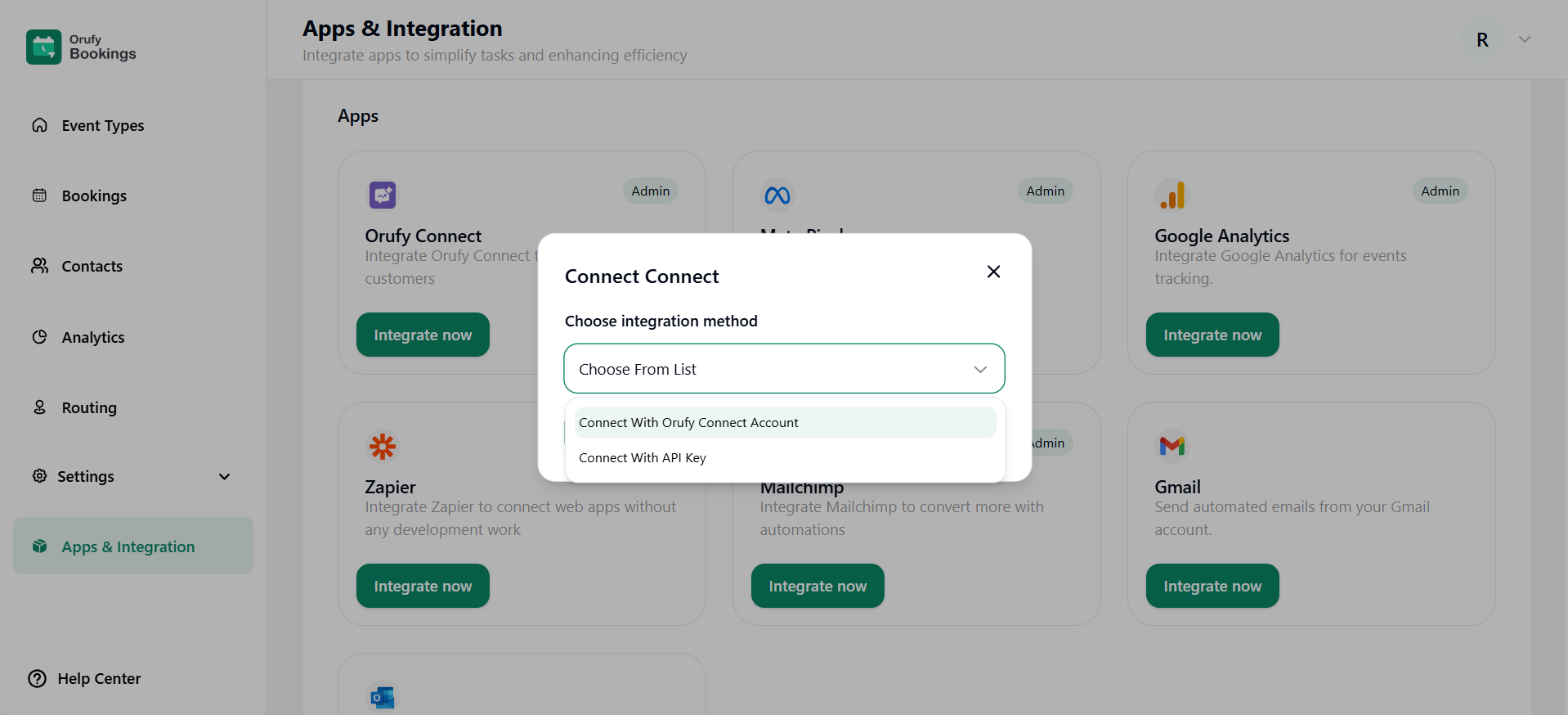This screenshot has width=1568, height=715.
Task: Click the R user avatar
Action: 1481,39
